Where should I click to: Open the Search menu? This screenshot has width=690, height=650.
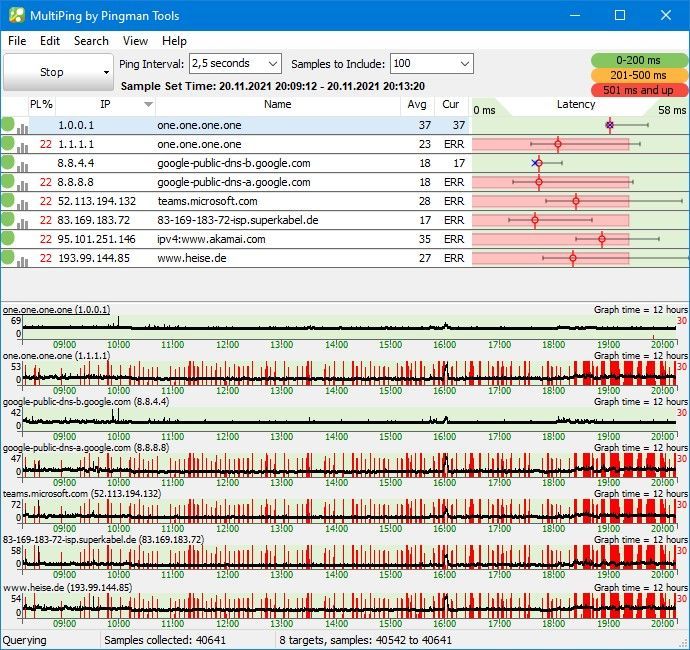(91, 41)
